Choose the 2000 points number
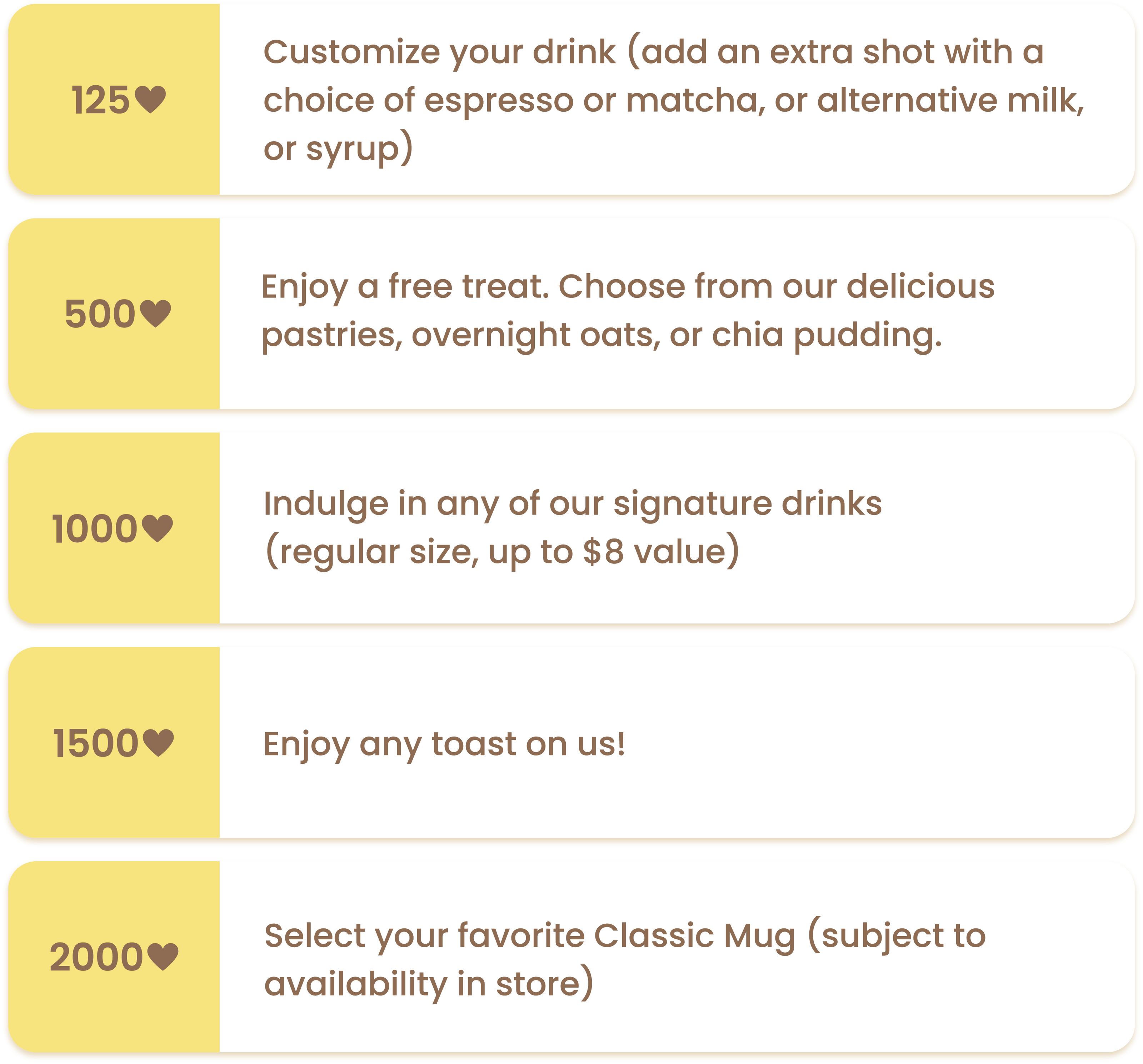This screenshot has width=1143, height=1064. tap(96, 958)
